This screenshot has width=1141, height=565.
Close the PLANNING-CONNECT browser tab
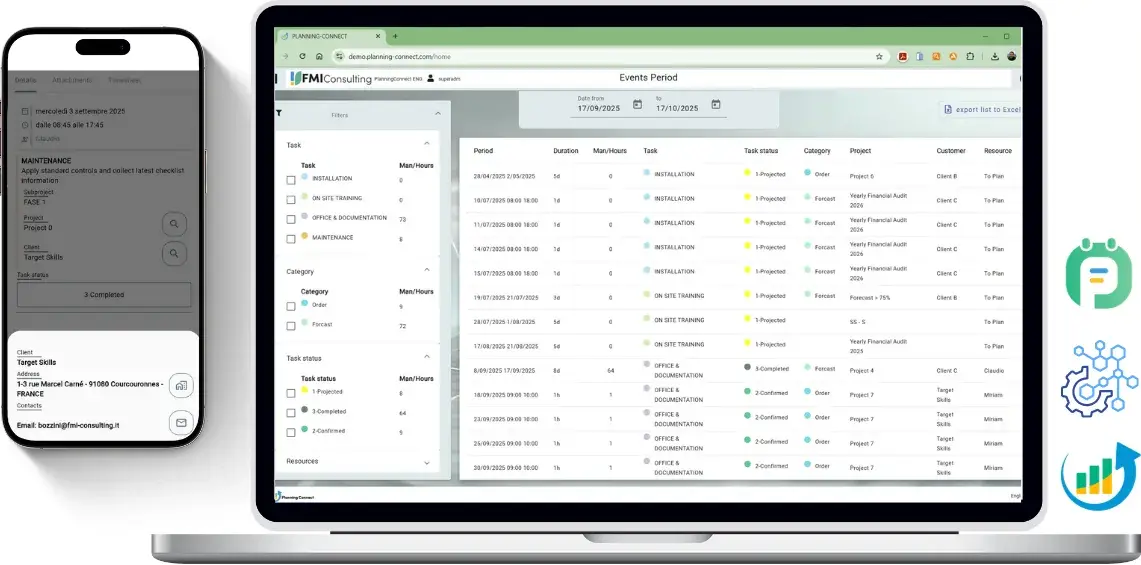click(378, 36)
